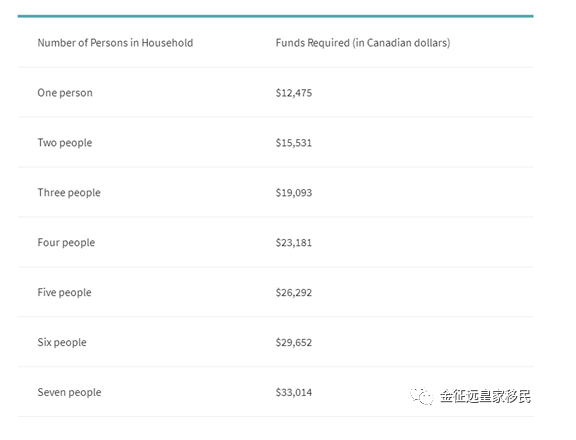This screenshot has height=440, width=576.
Task: Click the $15,531 value
Action: click(x=294, y=143)
